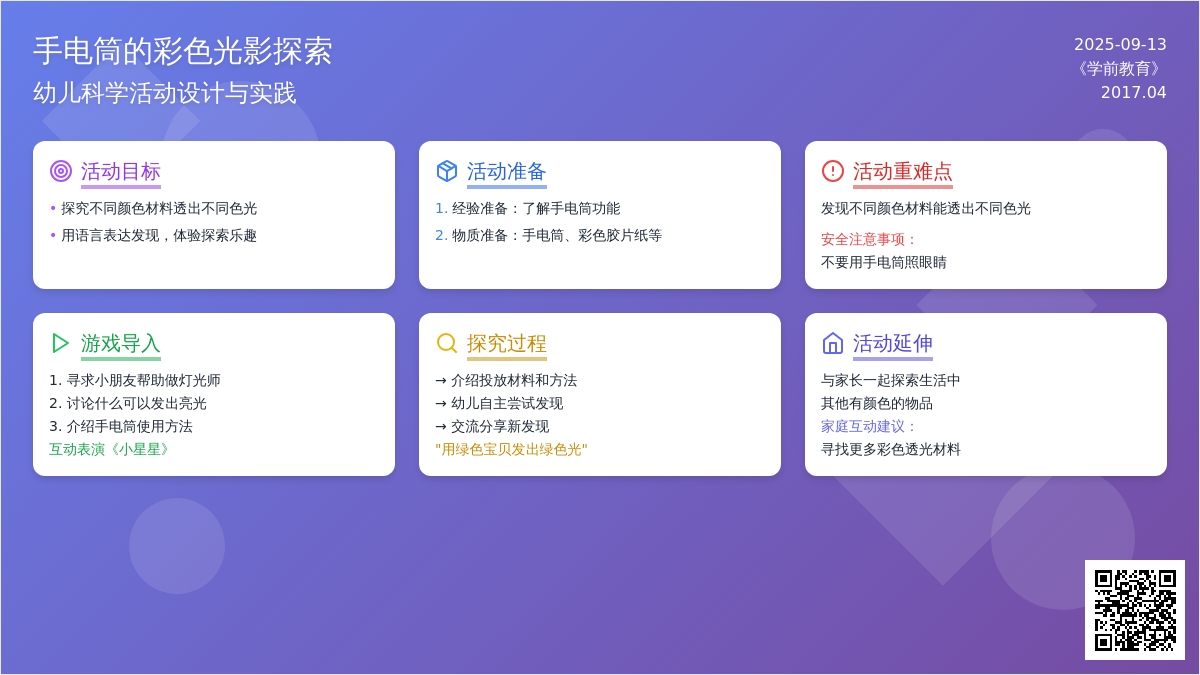The width and height of the screenshot is (1200, 675).
Task: Click the quote "用绿色宝贝发出绿色光"
Action: tap(511, 449)
